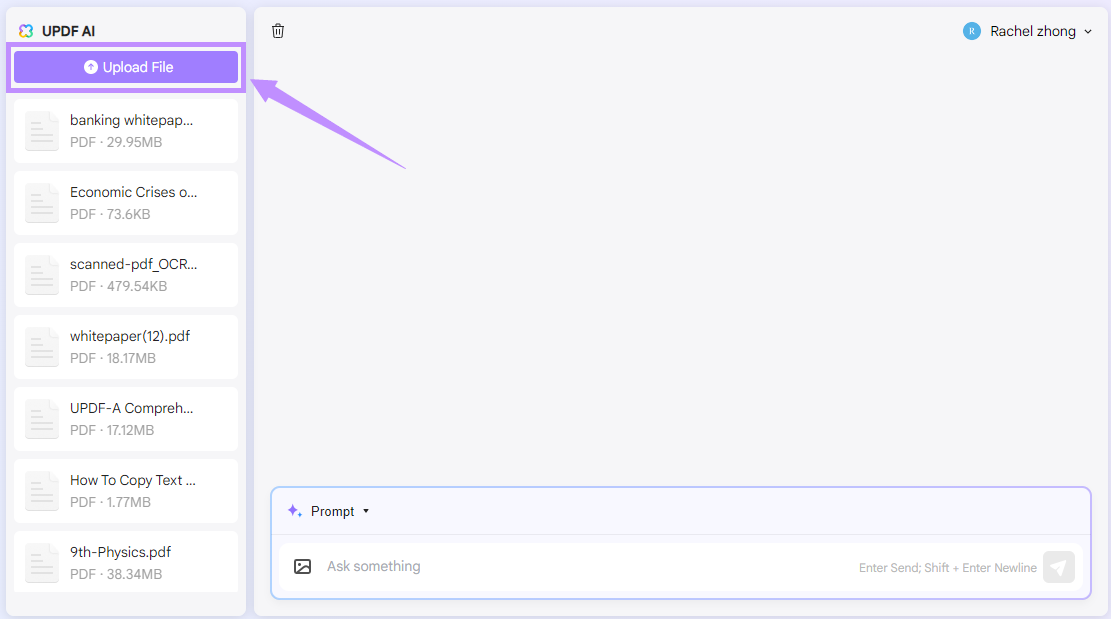Click the Prompt sparkle icon
Viewport: 1111px width, 619px height.
point(295,511)
